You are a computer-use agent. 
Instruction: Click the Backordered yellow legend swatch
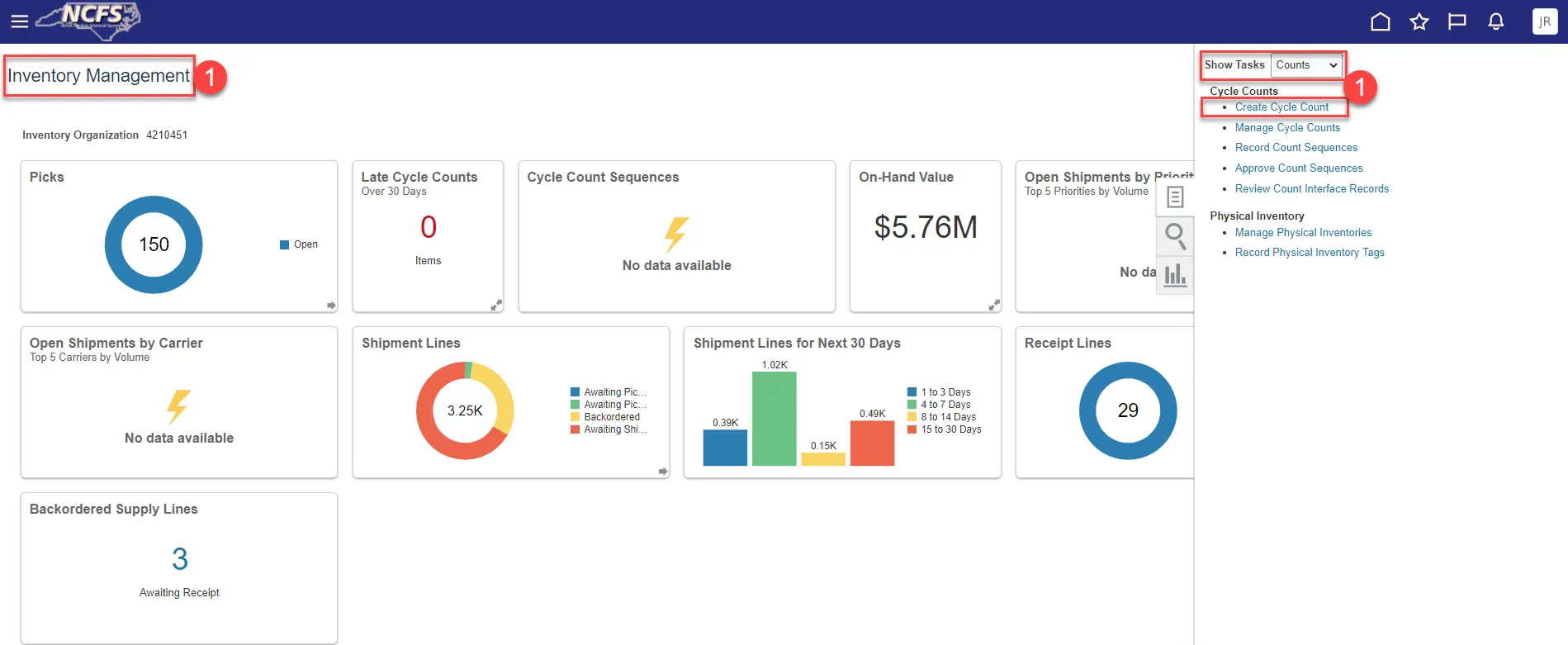tap(575, 417)
